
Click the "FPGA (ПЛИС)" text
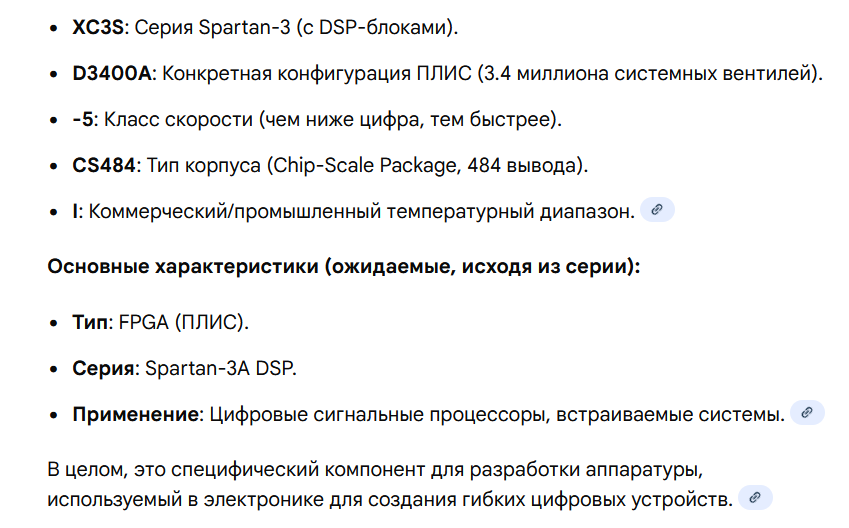183,322
